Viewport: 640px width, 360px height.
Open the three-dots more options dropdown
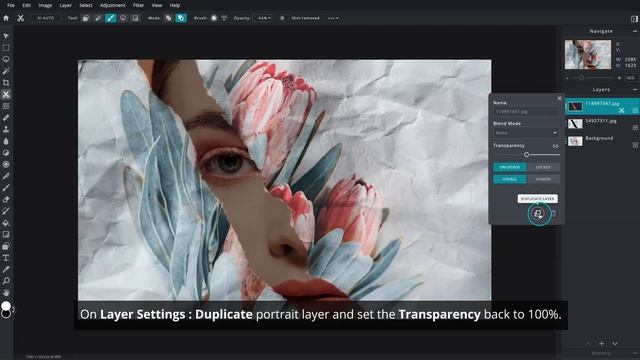coord(333,18)
